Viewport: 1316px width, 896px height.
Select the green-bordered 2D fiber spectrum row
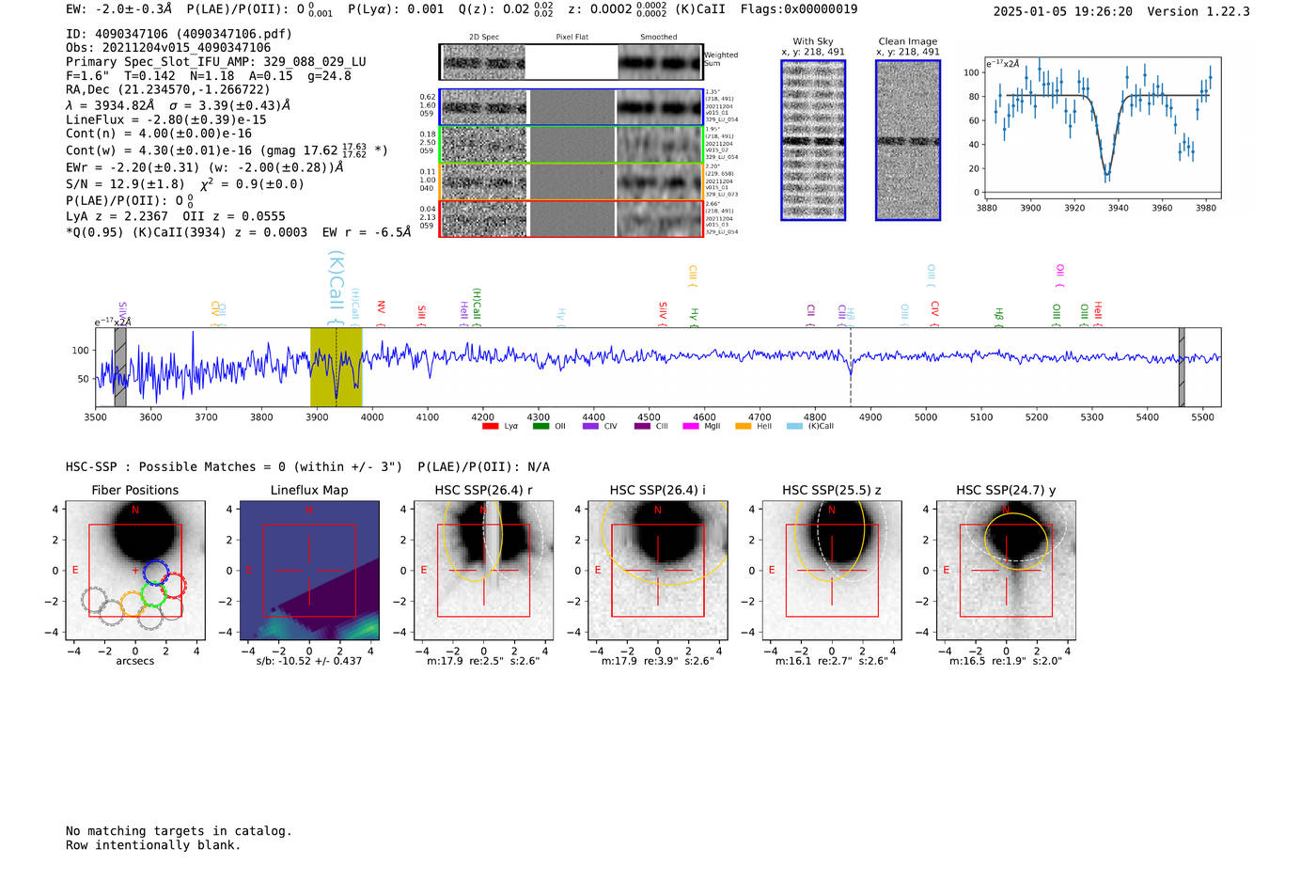point(571,145)
